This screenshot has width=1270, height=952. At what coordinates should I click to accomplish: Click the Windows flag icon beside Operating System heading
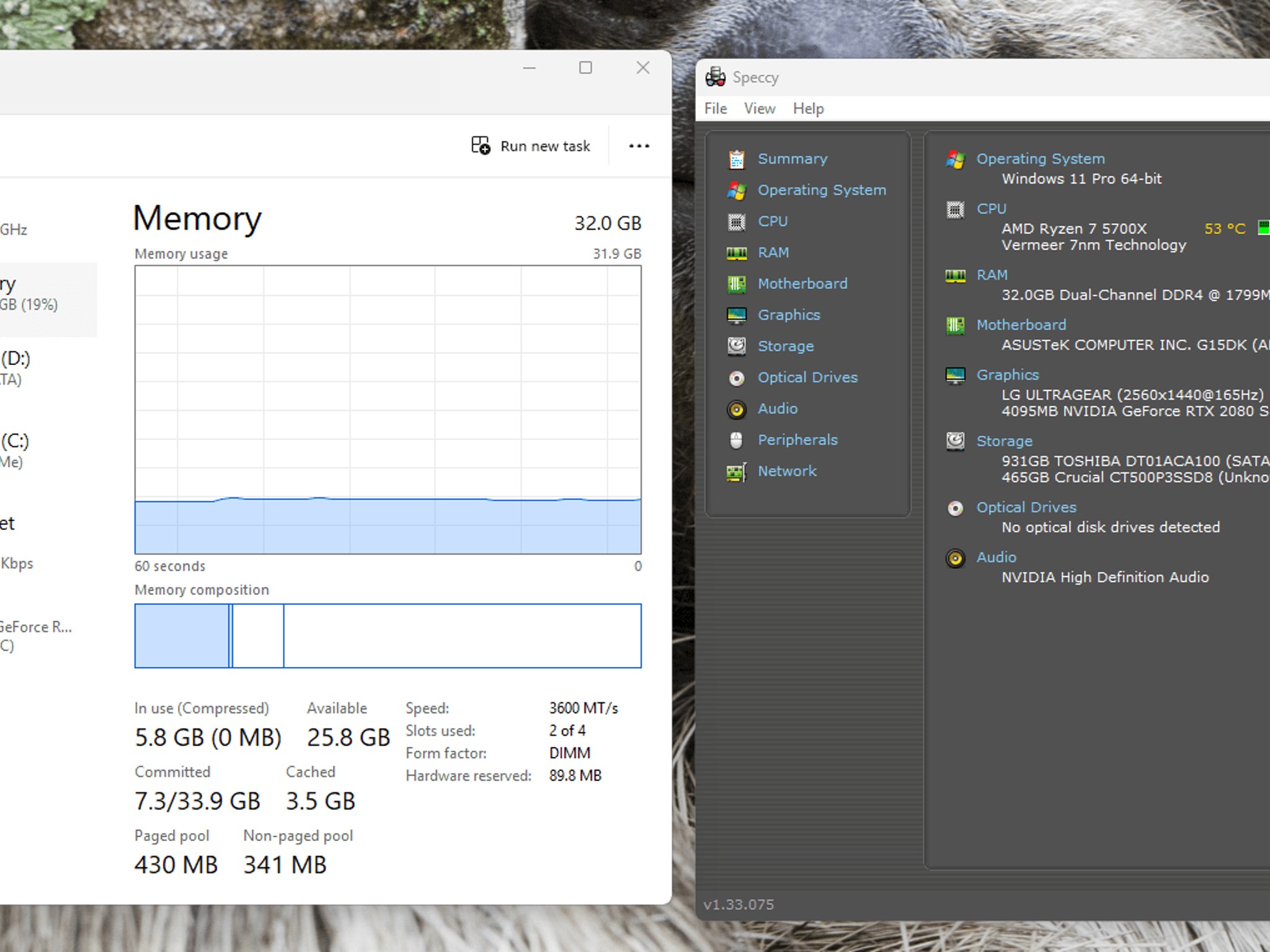tap(955, 159)
